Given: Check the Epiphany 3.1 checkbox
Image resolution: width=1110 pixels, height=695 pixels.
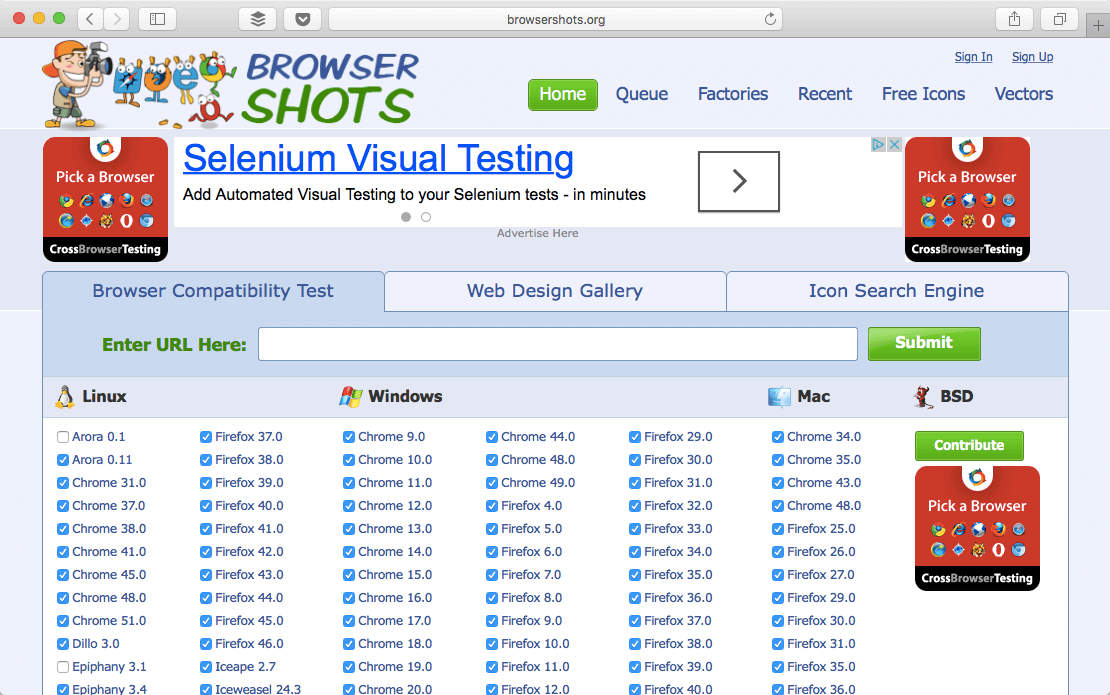Looking at the screenshot, I should coord(63,667).
